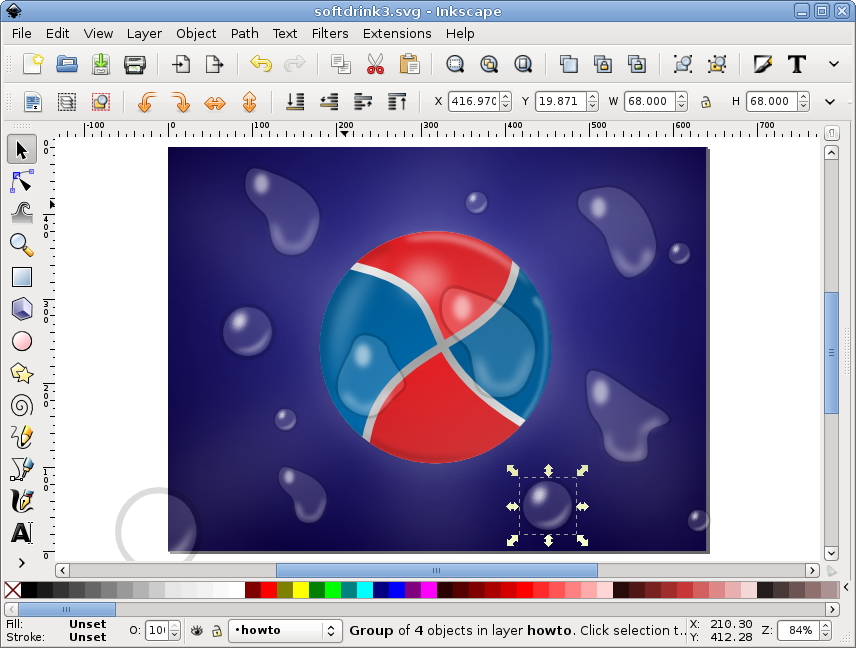
Task: Select the Ellipse circle tool
Action: click(22, 341)
